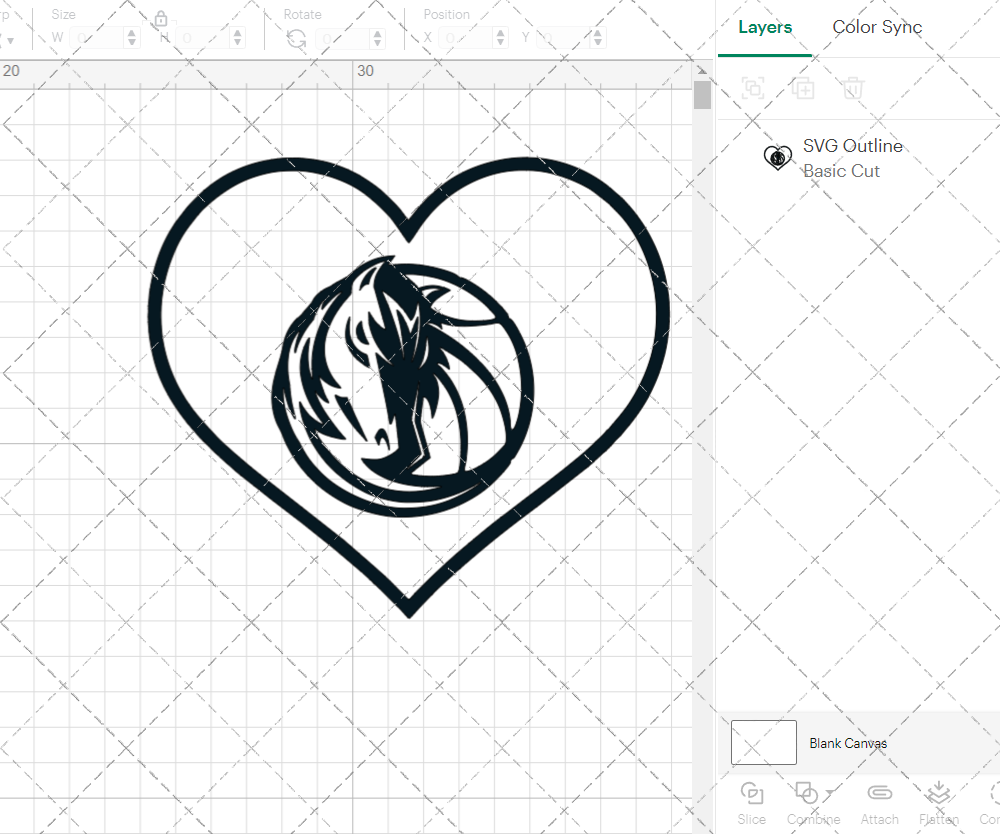
Task: Click the Blank Canvas label
Action: [849, 743]
